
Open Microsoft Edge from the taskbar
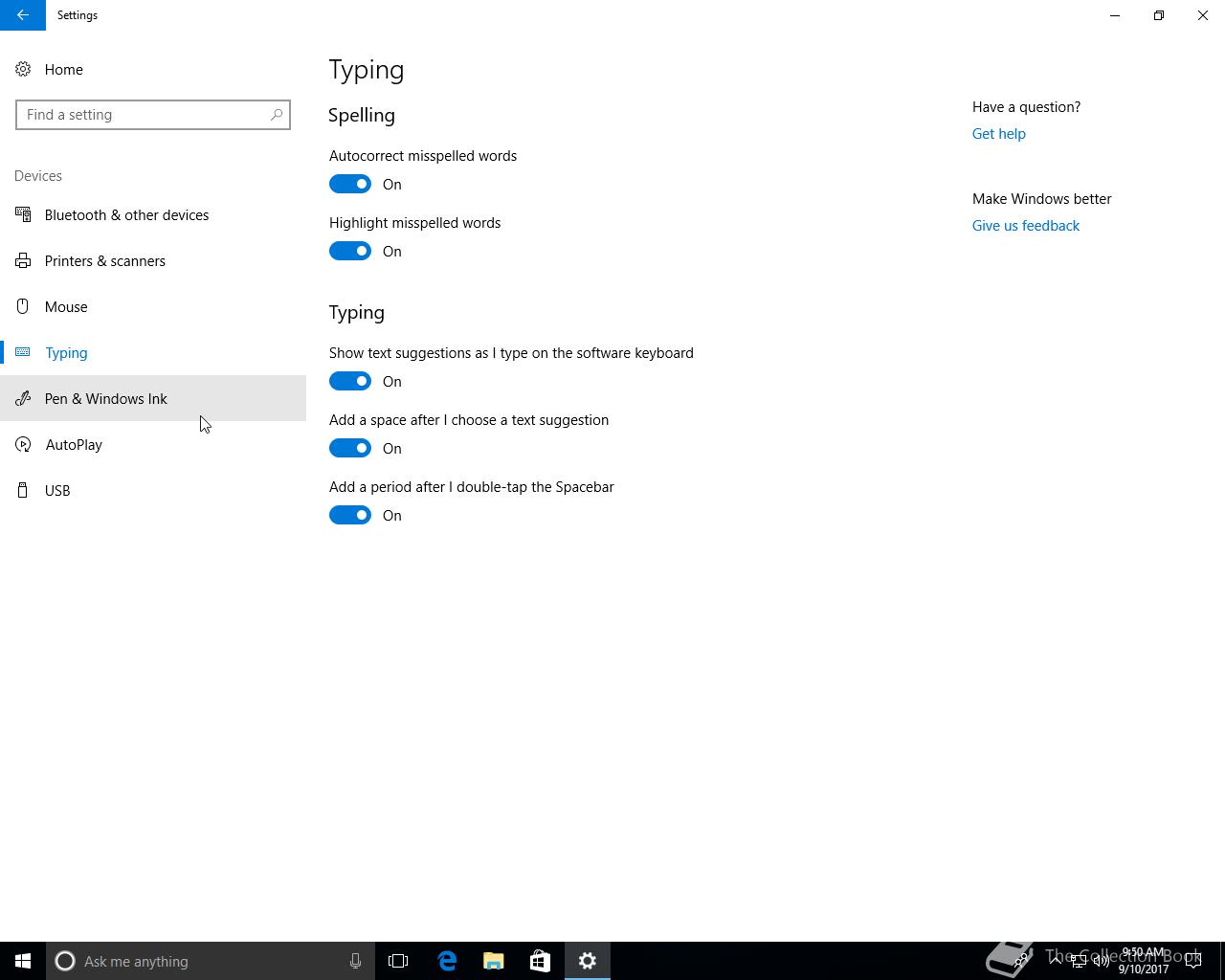coord(447,961)
